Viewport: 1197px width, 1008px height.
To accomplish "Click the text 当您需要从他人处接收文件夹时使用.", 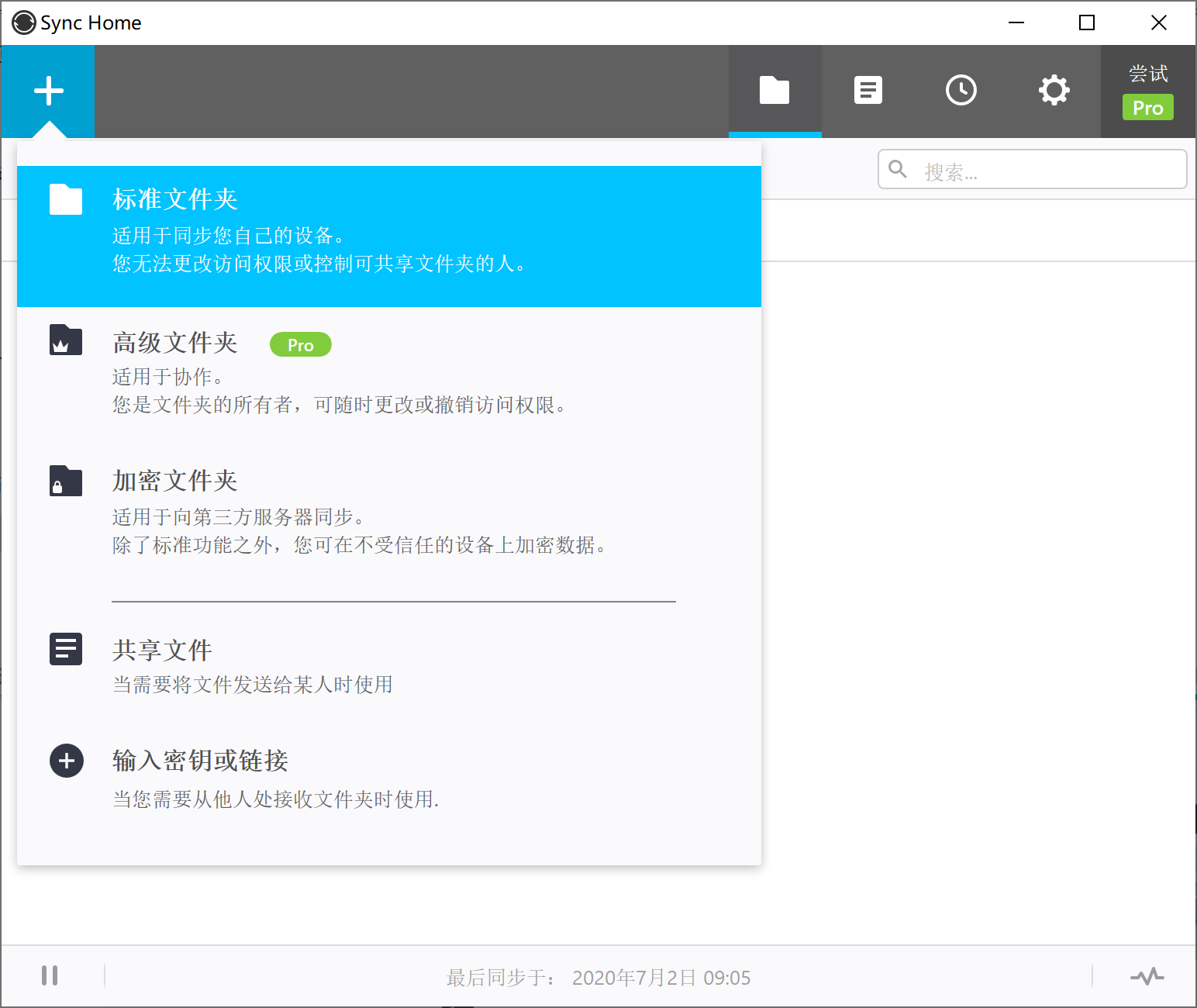I will tap(276, 799).
